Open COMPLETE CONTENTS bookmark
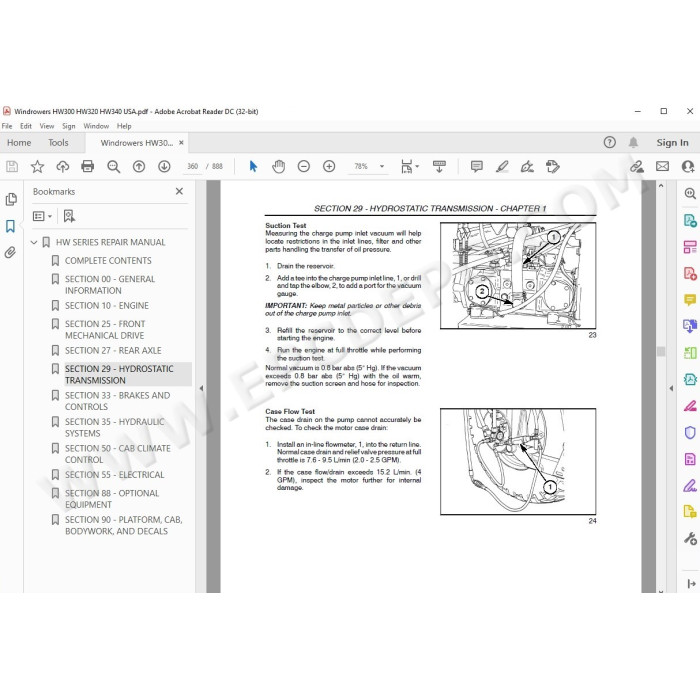Viewport: 700px width, 700px height. tap(108, 261)
